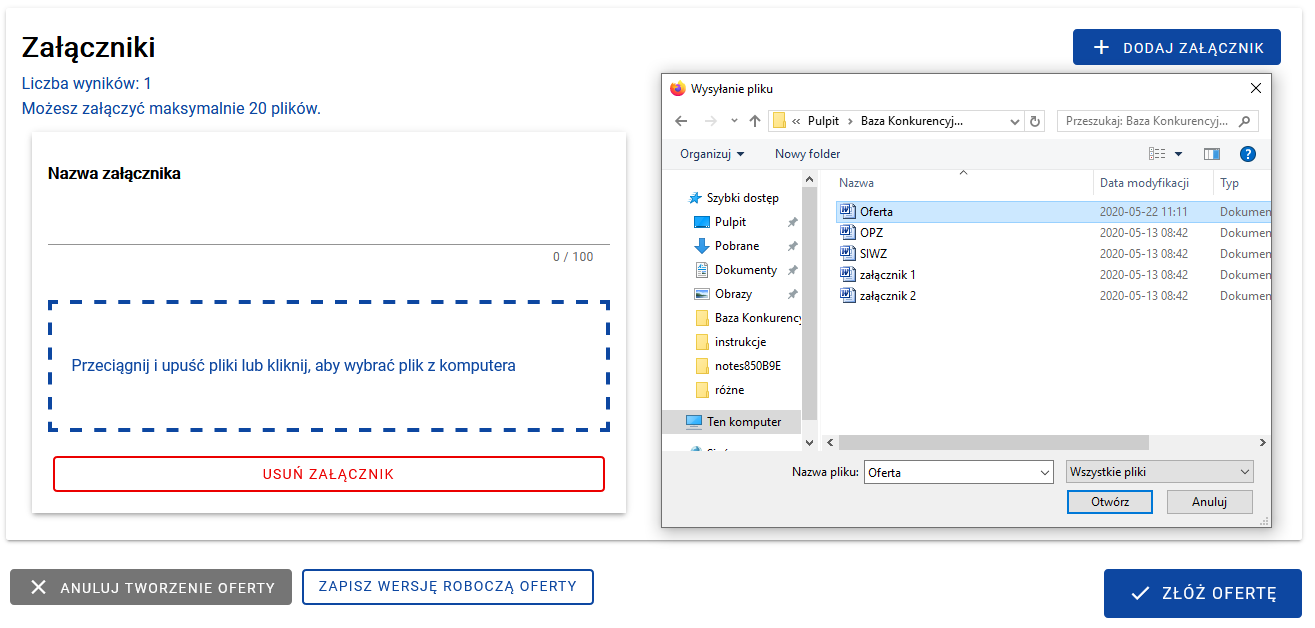Open Pobrane in quick access
1315x628 pixels.
tap(736, 246)
